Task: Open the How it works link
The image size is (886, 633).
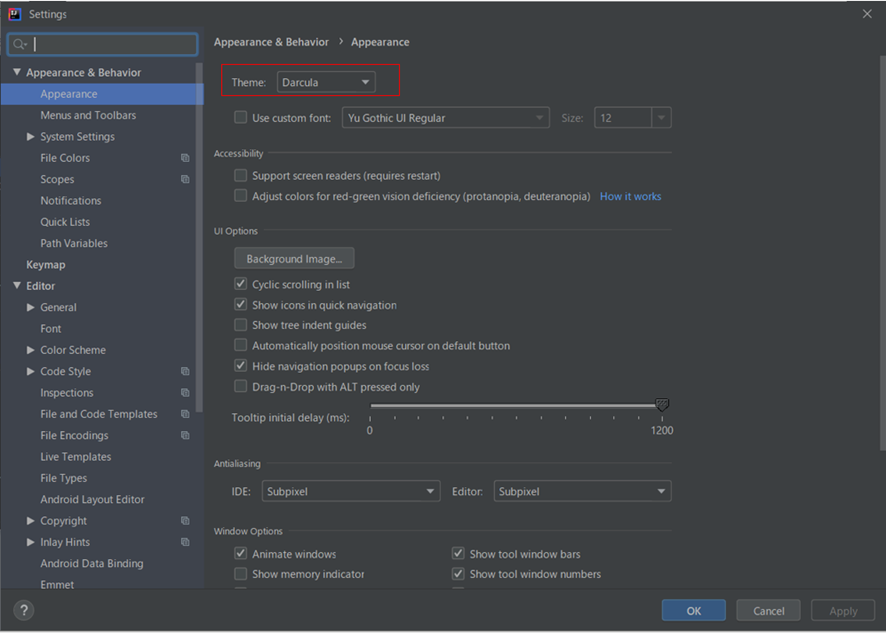Action: click(x=631, y=196)
